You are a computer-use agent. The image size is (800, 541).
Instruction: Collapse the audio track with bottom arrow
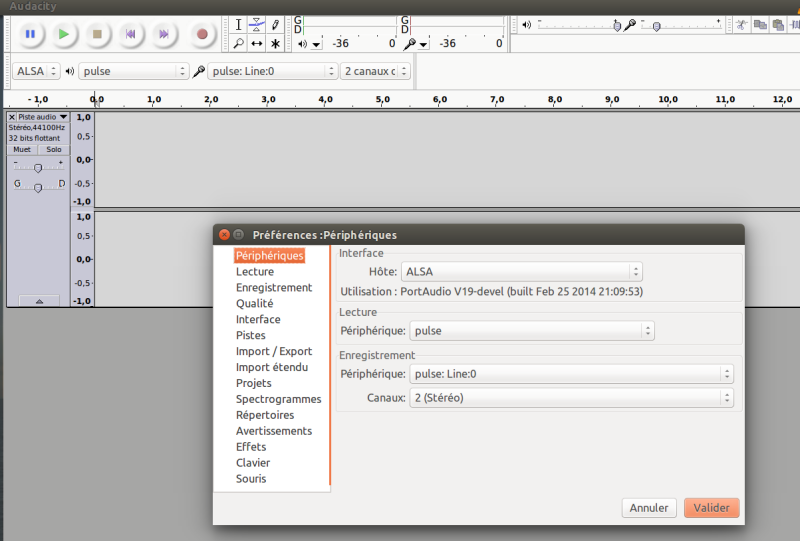39,300
